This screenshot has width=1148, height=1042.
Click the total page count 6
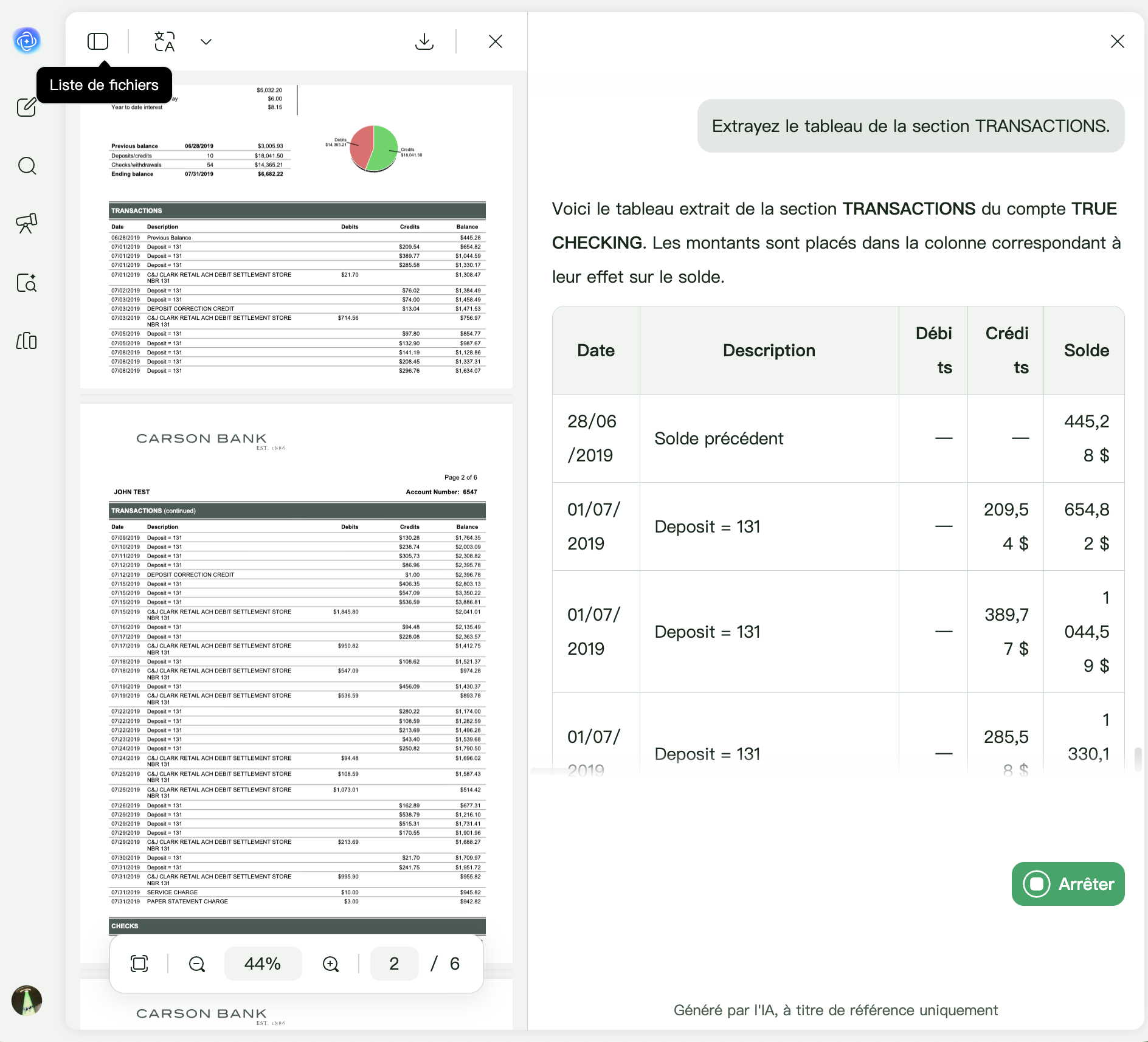click(x=455, y=964)
